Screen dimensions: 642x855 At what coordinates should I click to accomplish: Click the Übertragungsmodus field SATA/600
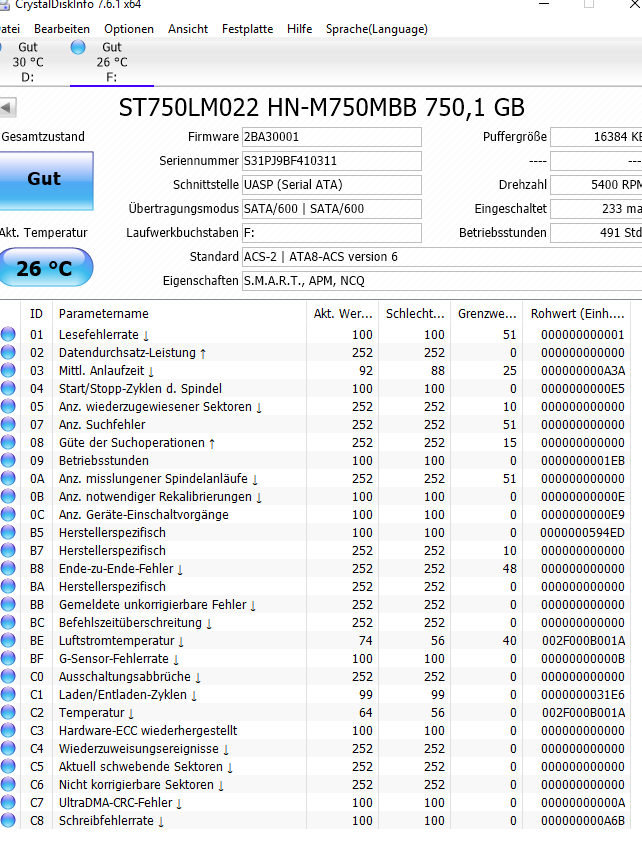(332, 209)
